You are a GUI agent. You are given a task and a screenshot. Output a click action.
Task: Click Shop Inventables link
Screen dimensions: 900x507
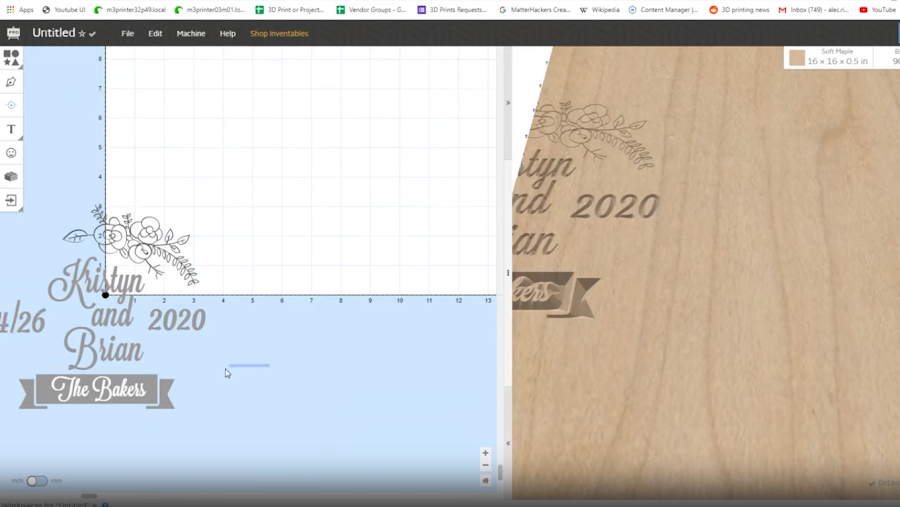[279, 34]
